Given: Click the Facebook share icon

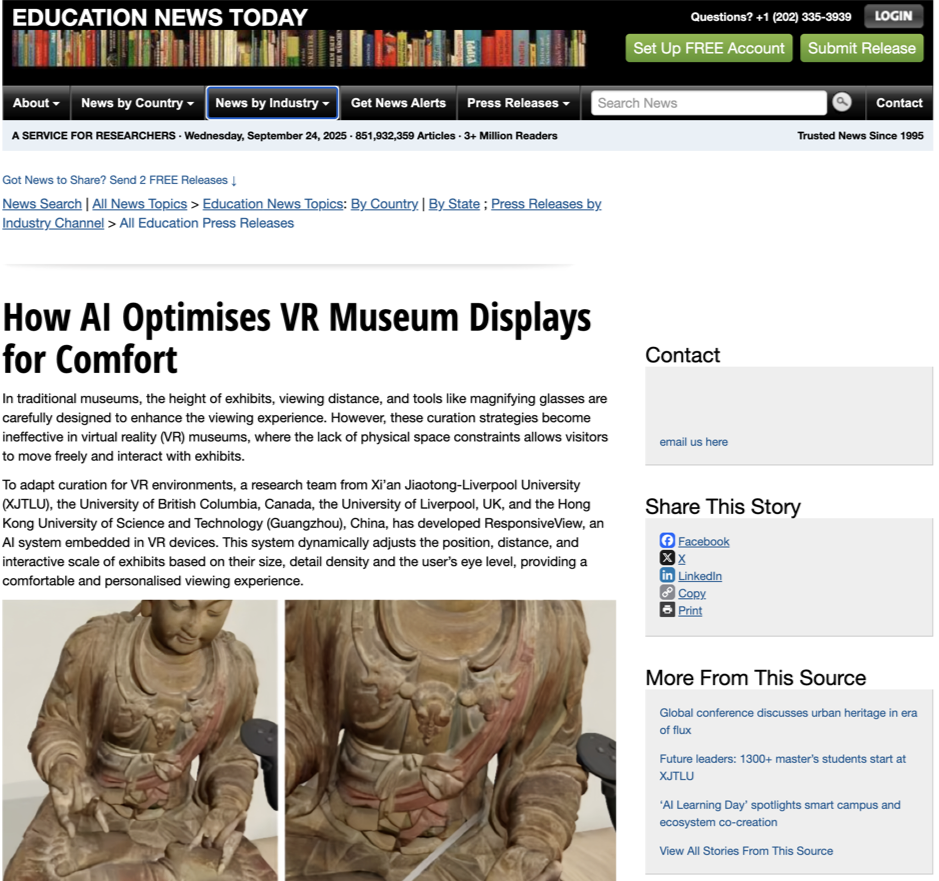Looking at the screenshot, I should (667, 541).
